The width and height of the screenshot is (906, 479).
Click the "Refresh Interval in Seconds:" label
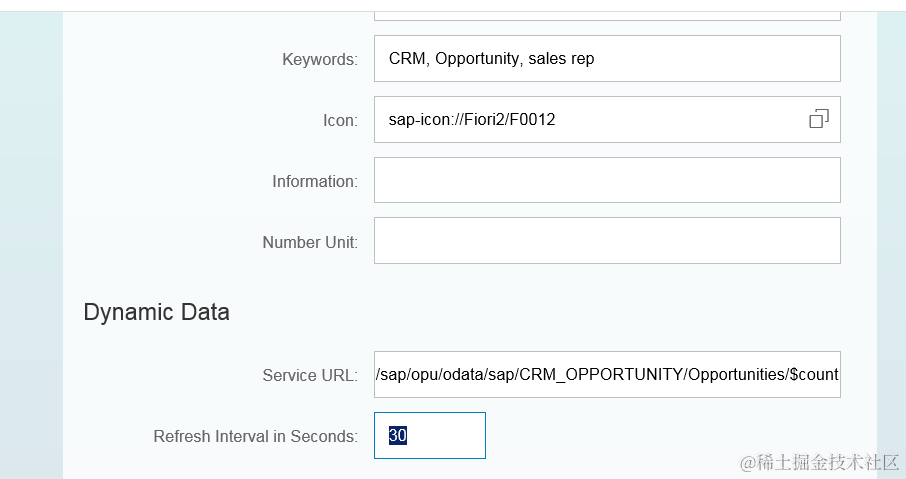point(255,437)
